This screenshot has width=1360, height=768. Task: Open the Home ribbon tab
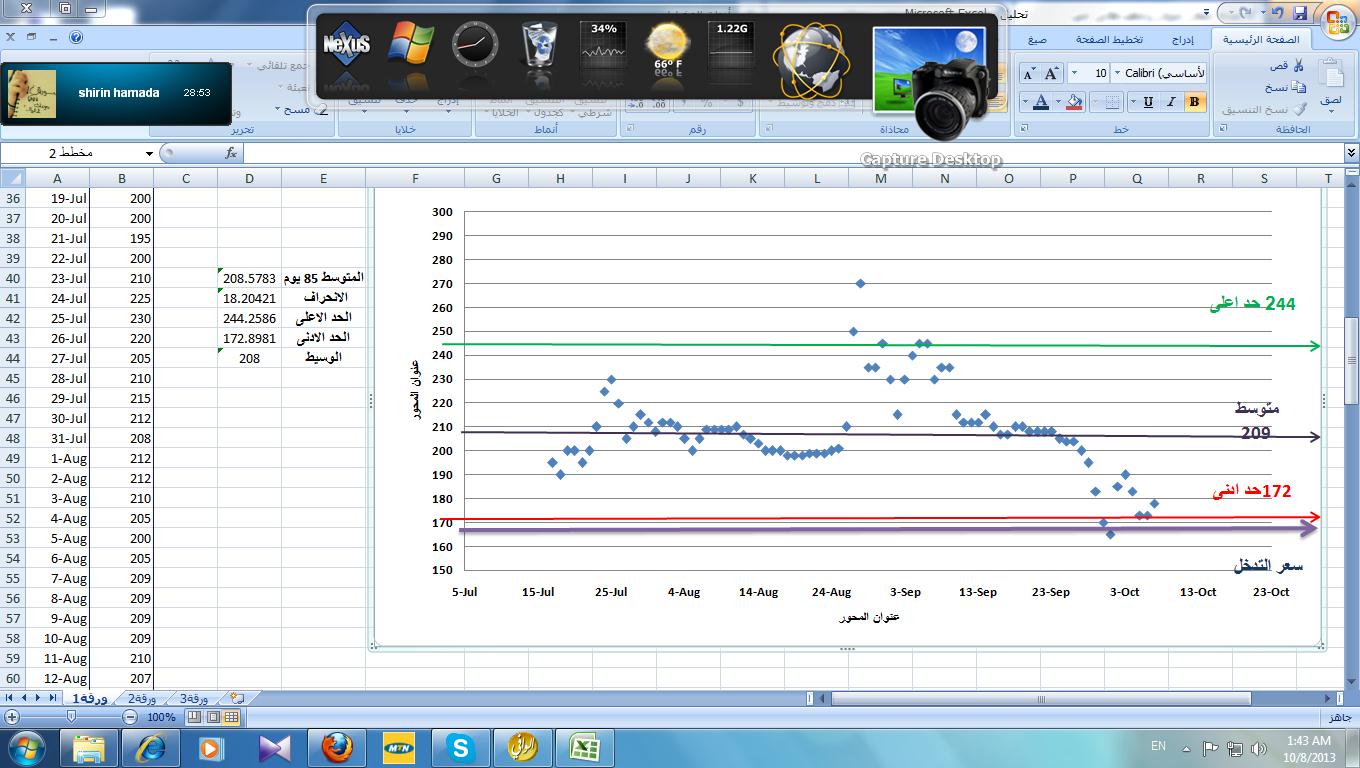(x=1261, y=40)
